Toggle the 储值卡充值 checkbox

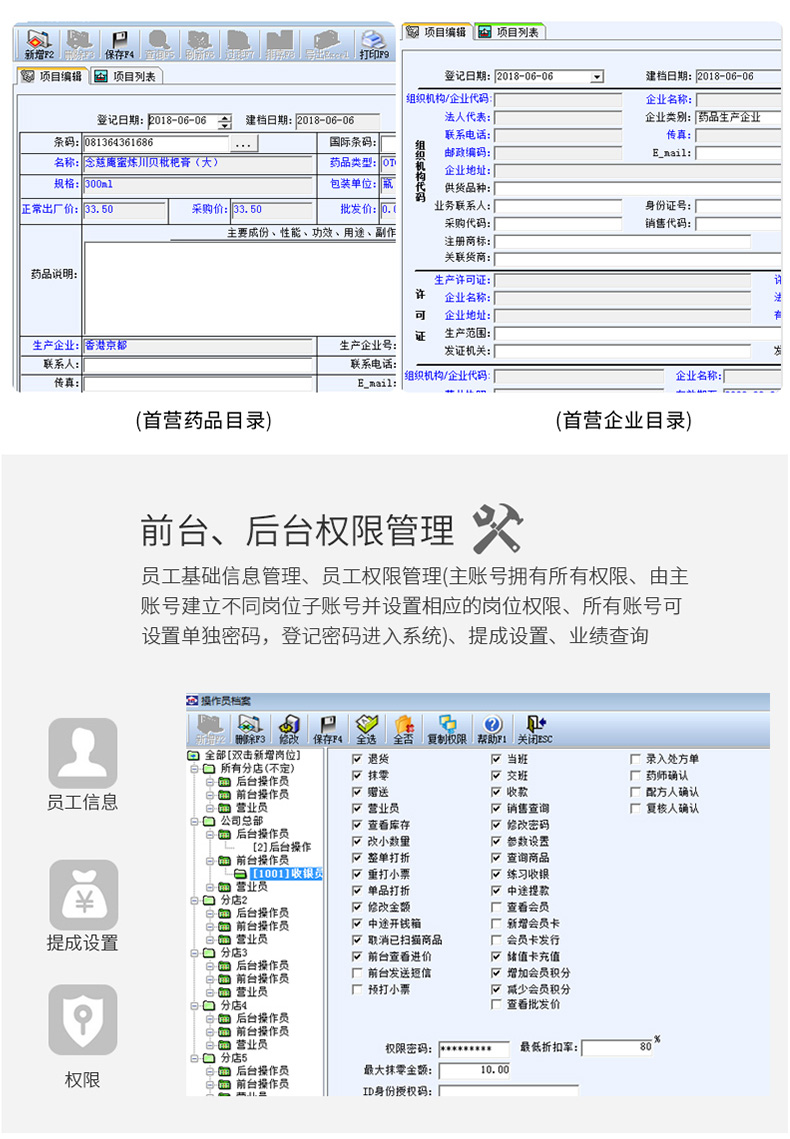pyautogui.click(x=496, y=957)
